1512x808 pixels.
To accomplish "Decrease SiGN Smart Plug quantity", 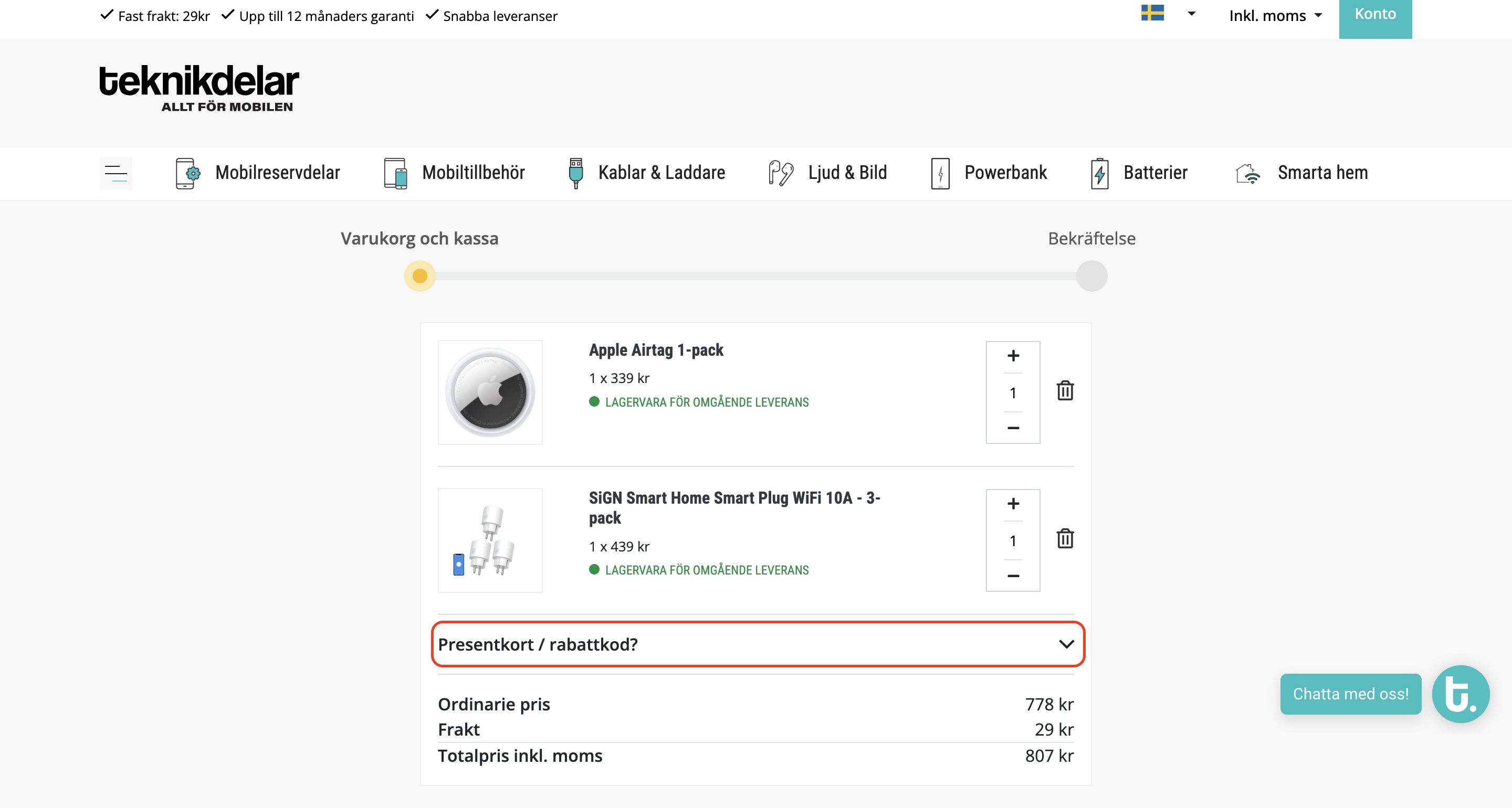I will [x=1013, y=576].
